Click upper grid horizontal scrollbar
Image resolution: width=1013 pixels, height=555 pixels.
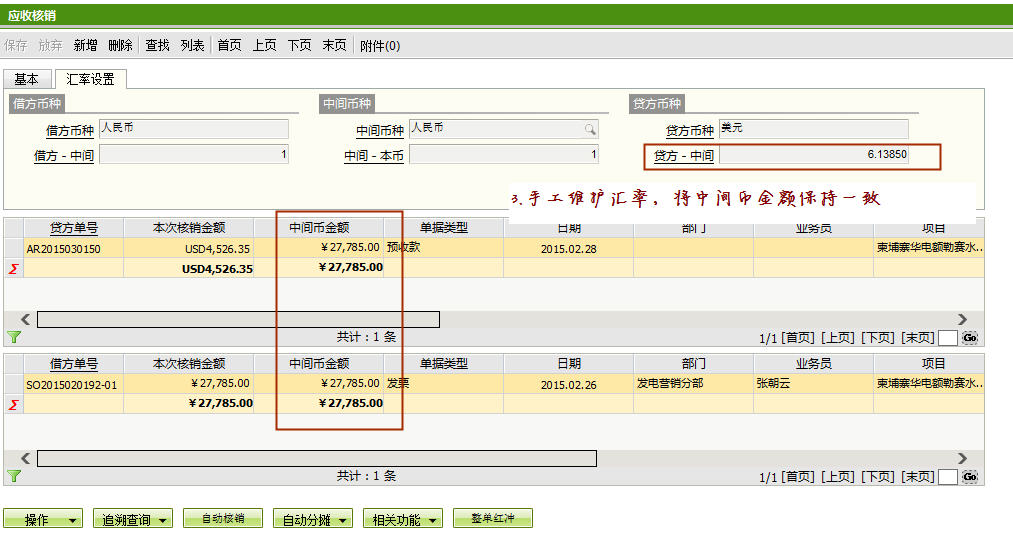[x=238, y=319]
